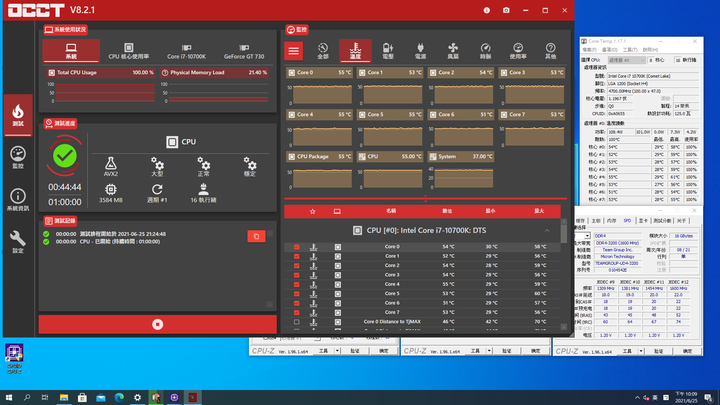Uncheck the Core 3 sensor checkbox
720x405 pixels.
[297, 275]
